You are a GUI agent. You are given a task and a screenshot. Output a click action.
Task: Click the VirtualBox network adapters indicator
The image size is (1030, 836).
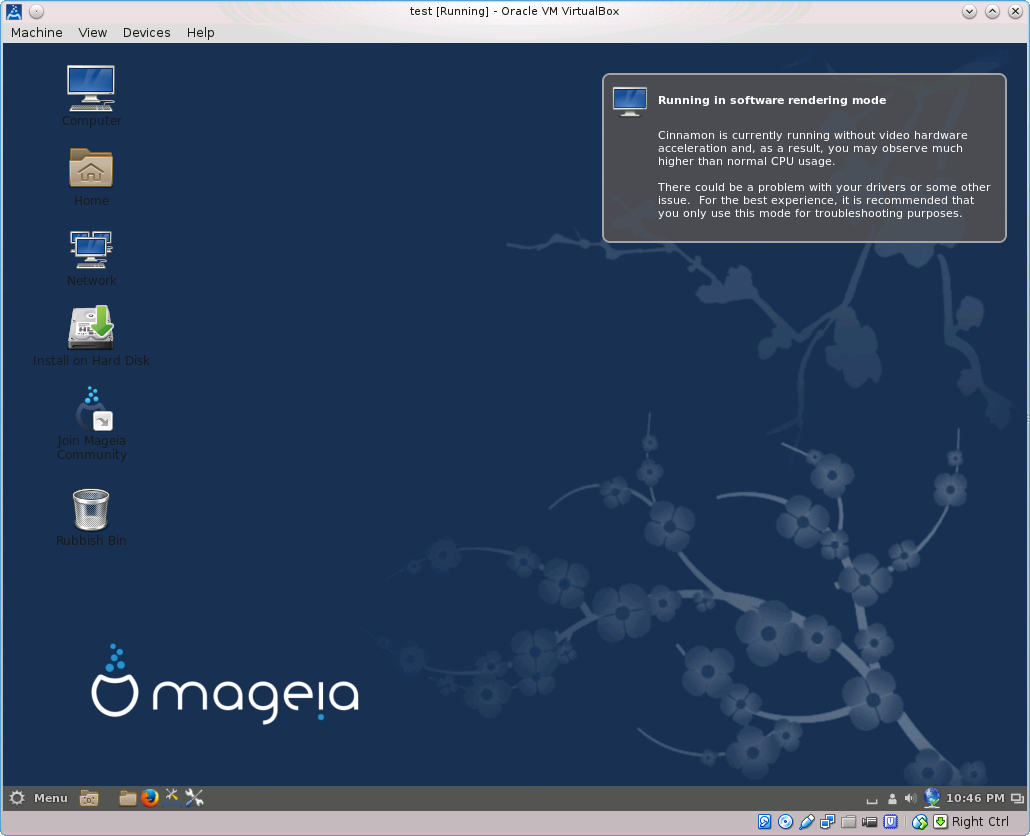coord(828,822)
